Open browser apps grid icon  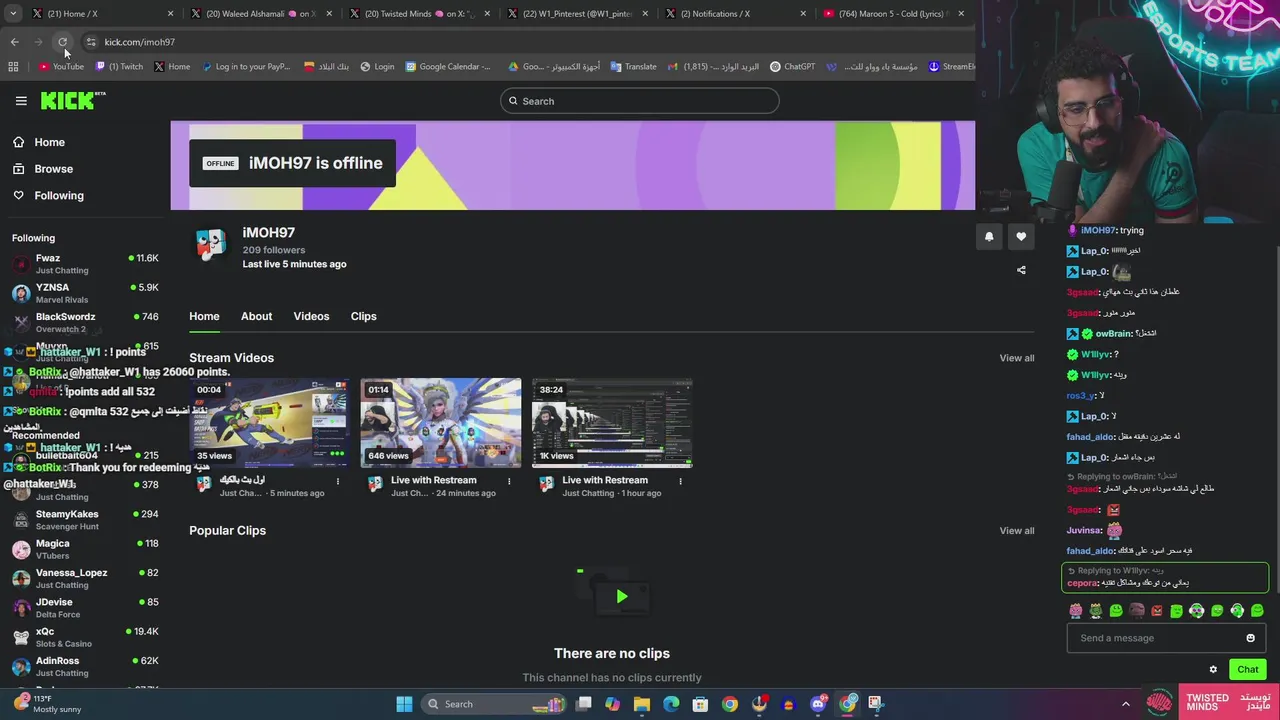click(x=13, y=67)
